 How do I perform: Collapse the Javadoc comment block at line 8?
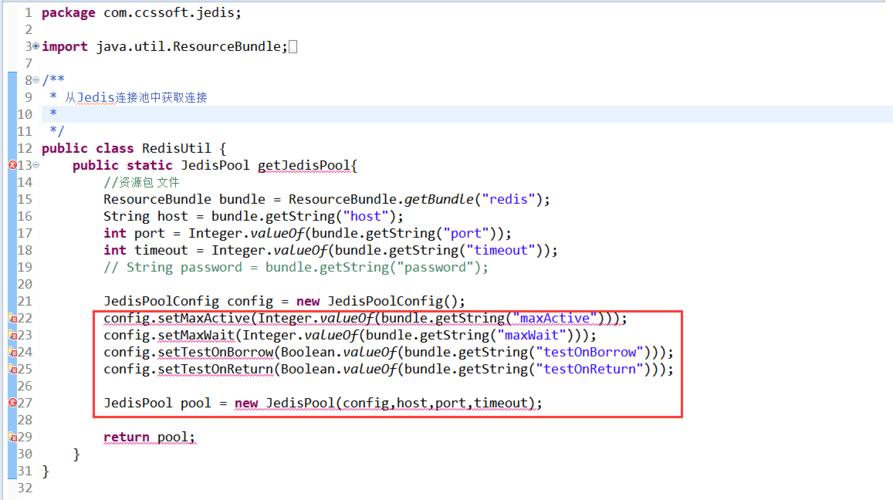pos(36,80)
